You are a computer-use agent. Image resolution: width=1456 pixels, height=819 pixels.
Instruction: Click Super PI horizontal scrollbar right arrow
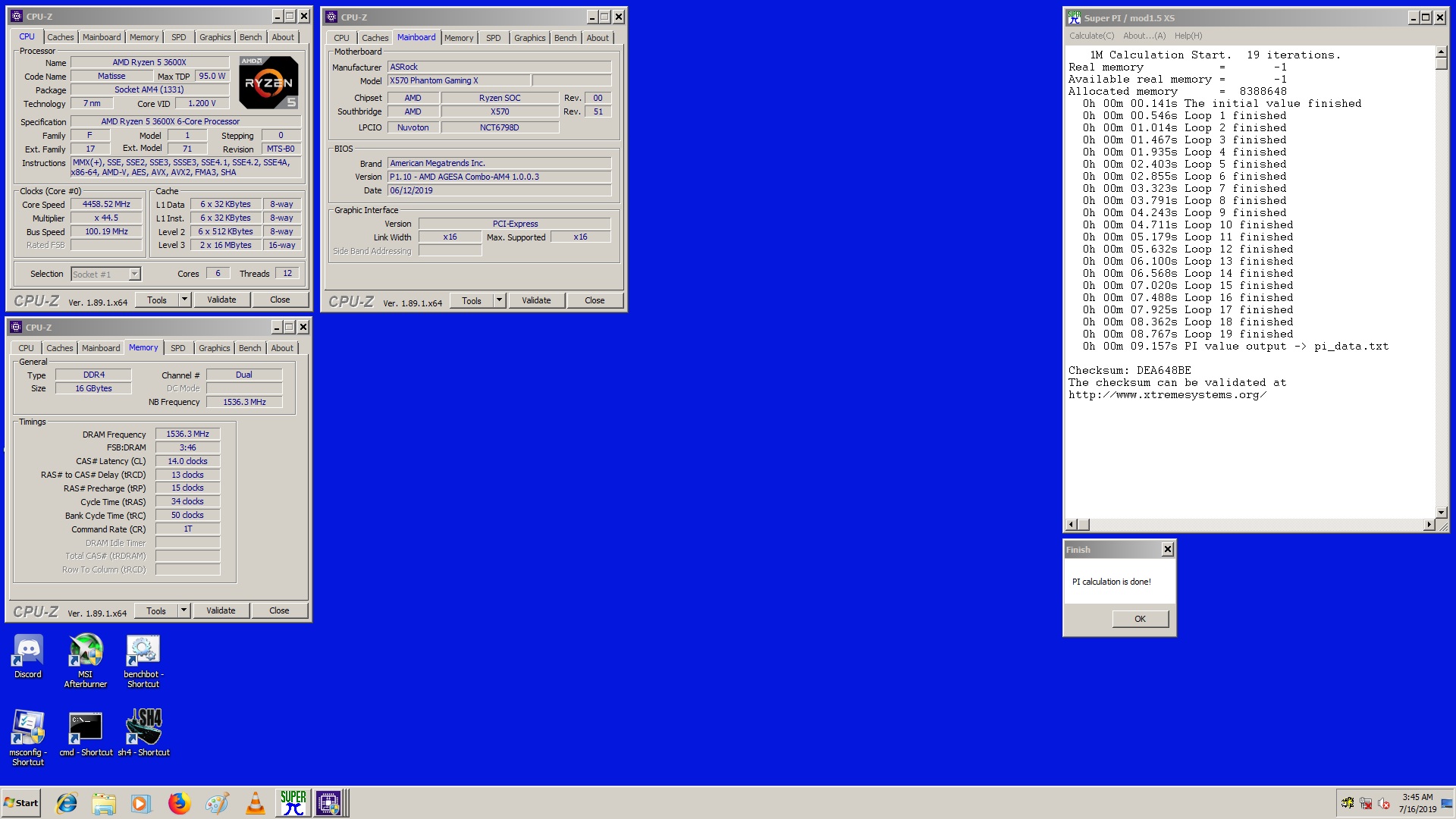1429,525
